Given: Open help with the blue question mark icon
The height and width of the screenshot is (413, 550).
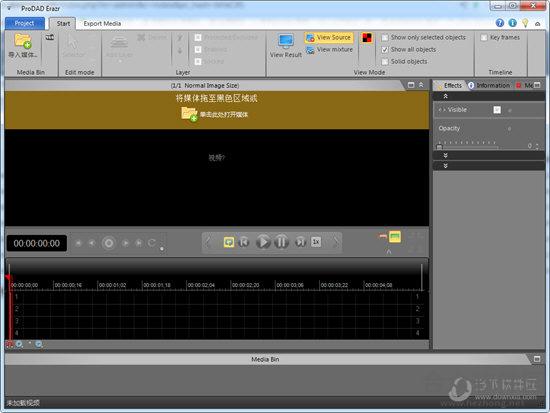Looking at the screenshot, I should 500,23.
